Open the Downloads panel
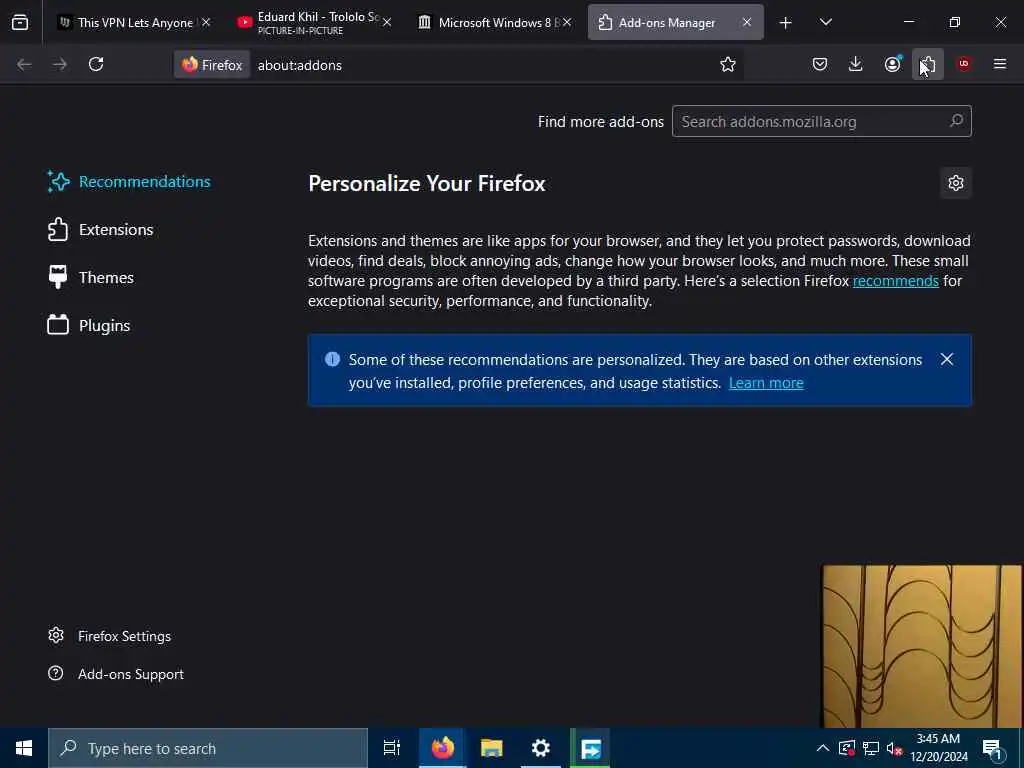Image resolution: width=1024 pixels, height=768 pixels. [x=856, y=64]
